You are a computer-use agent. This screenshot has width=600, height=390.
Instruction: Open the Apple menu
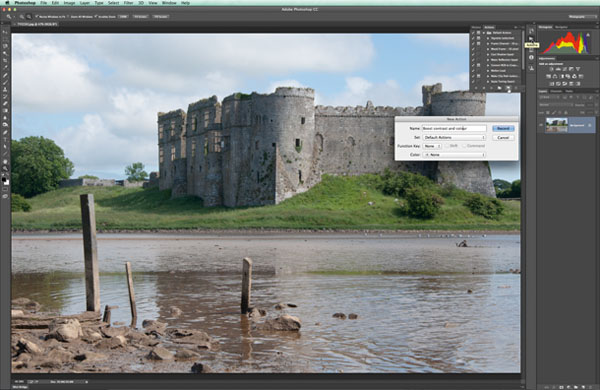(7, 3)
